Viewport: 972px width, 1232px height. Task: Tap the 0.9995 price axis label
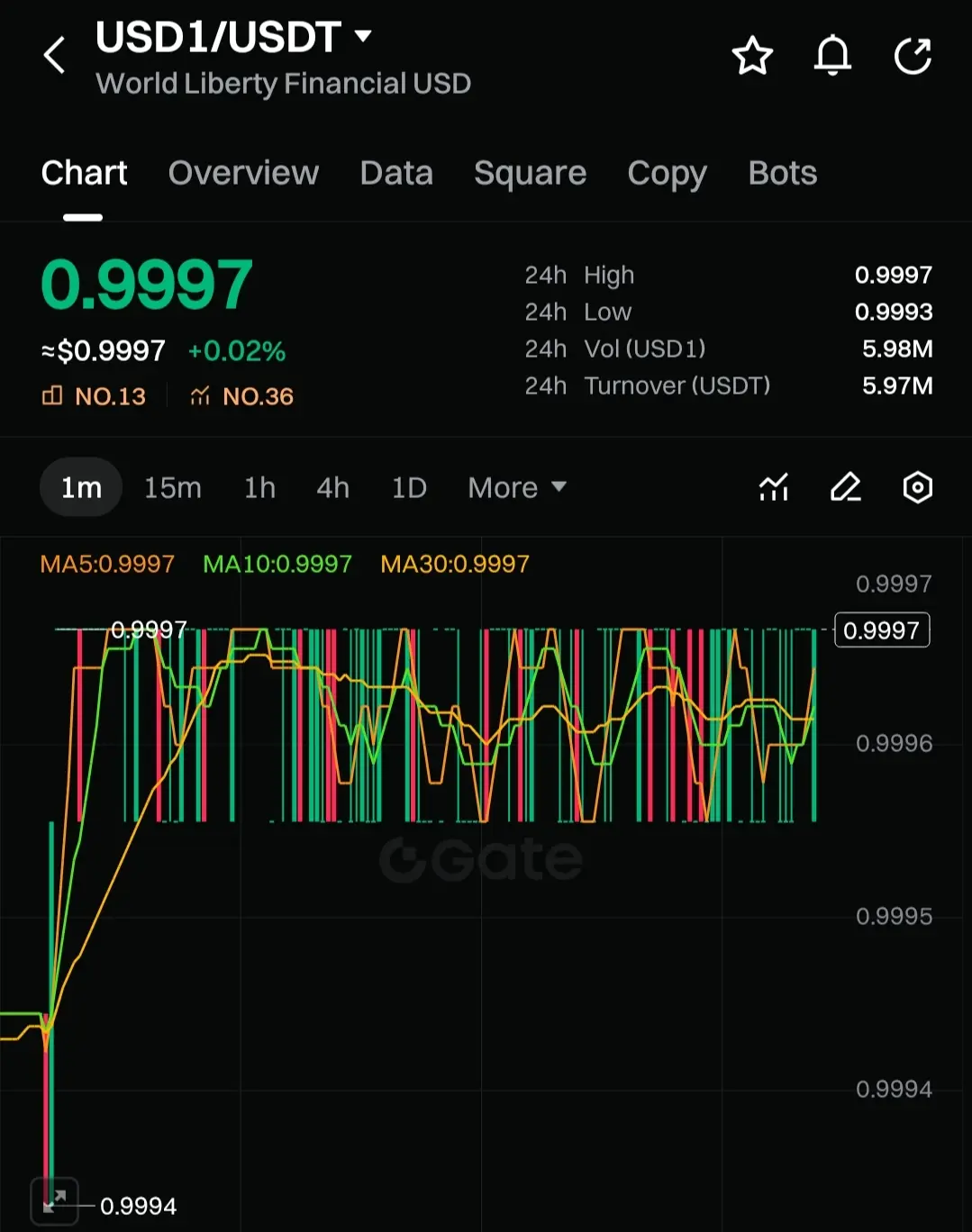894,916
